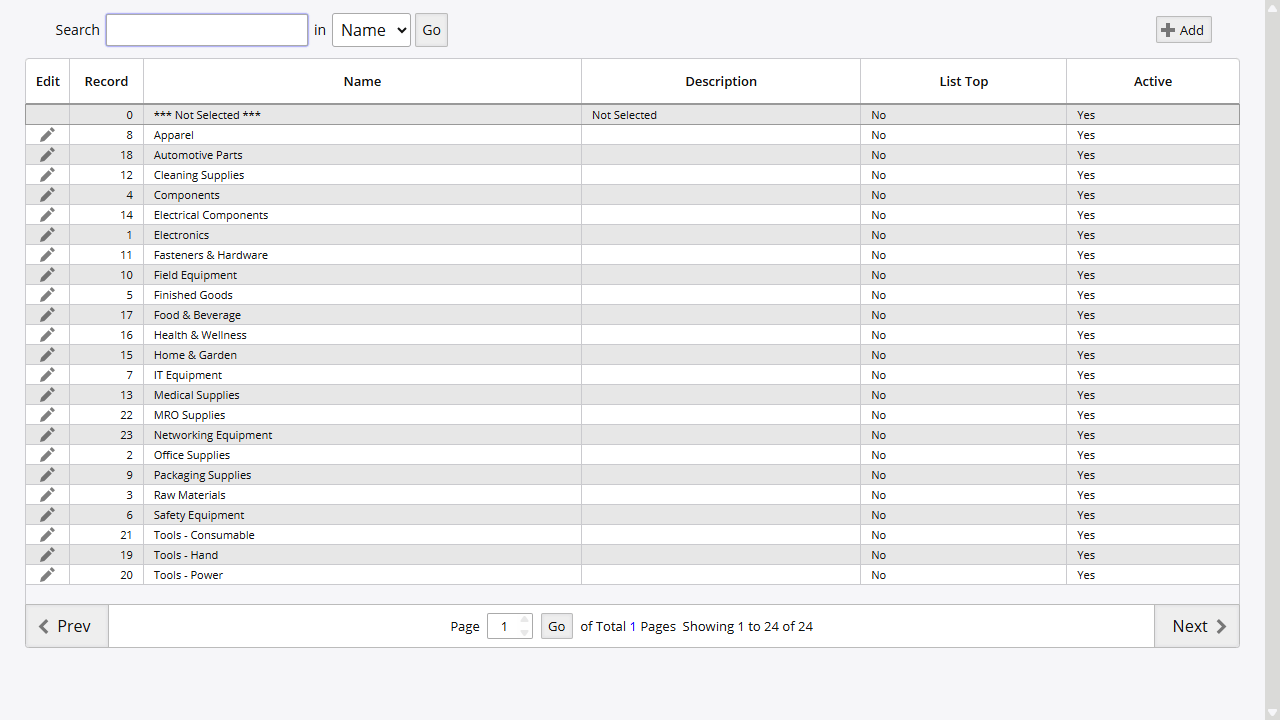Click inside the Search text box
This screenshot has width=1280, height=720.
coord(206,30)
